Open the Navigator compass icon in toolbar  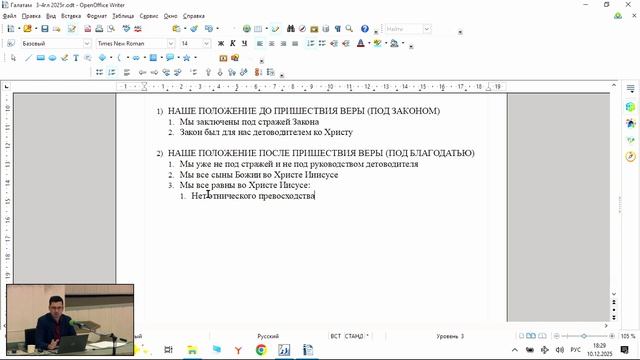302,29
